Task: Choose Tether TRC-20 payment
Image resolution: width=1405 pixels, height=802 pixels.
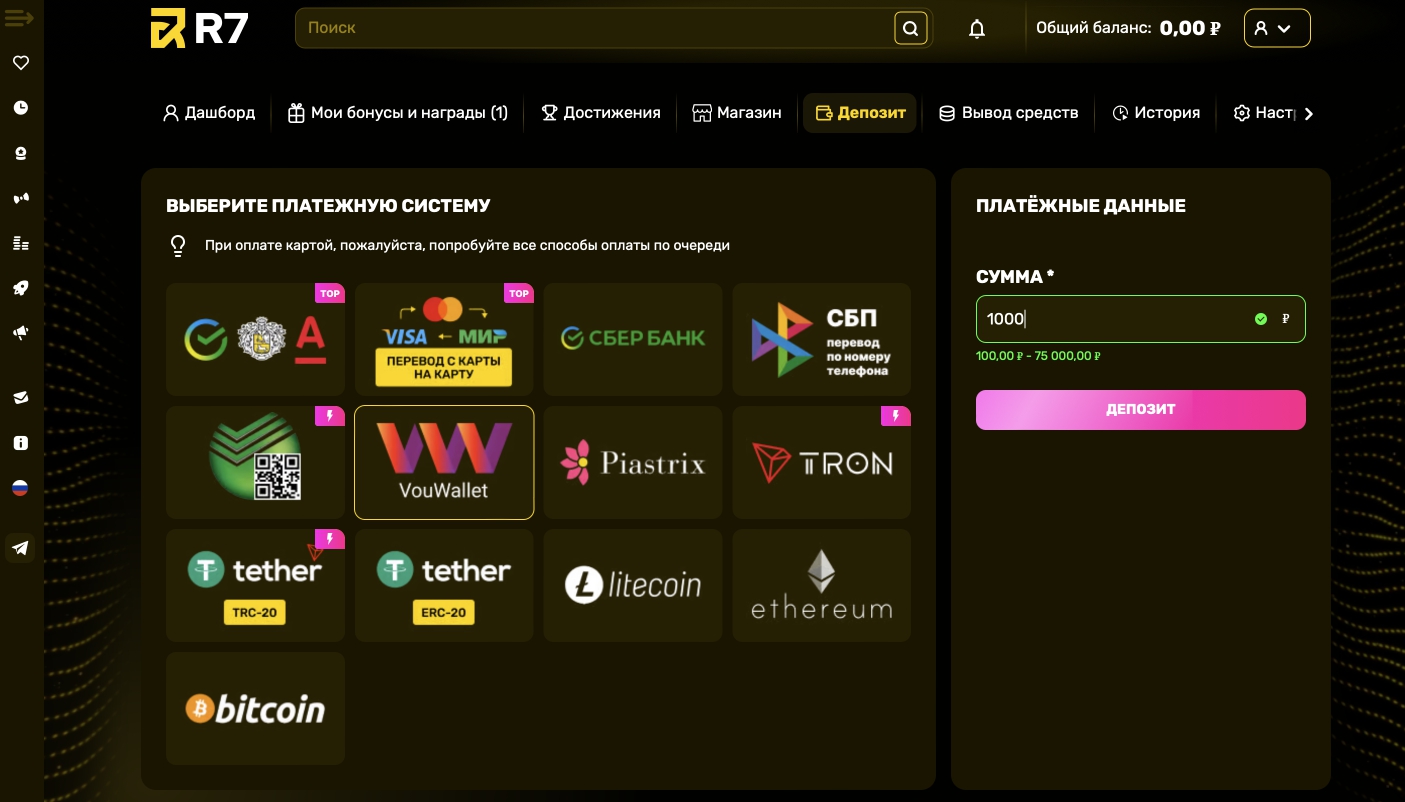Action: coord(255,585)
